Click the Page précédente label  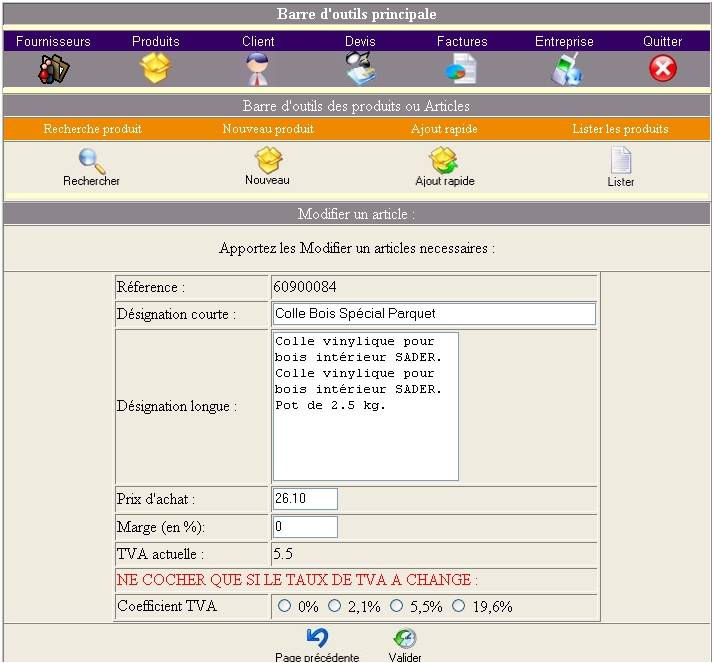pyautogui.click(x=317, y=657)
